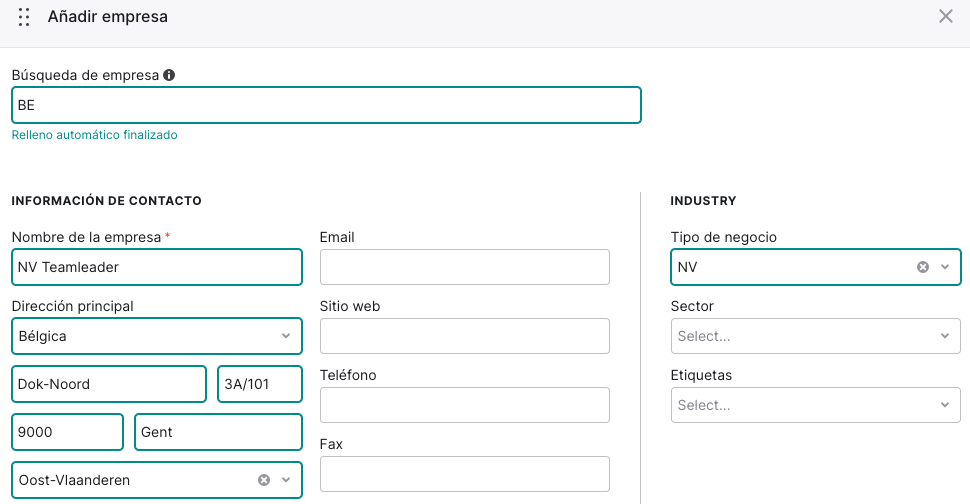Click the Búsqueda de empresa search field
970x504 pixels.
pyautogui.click(x=326, y=105)
